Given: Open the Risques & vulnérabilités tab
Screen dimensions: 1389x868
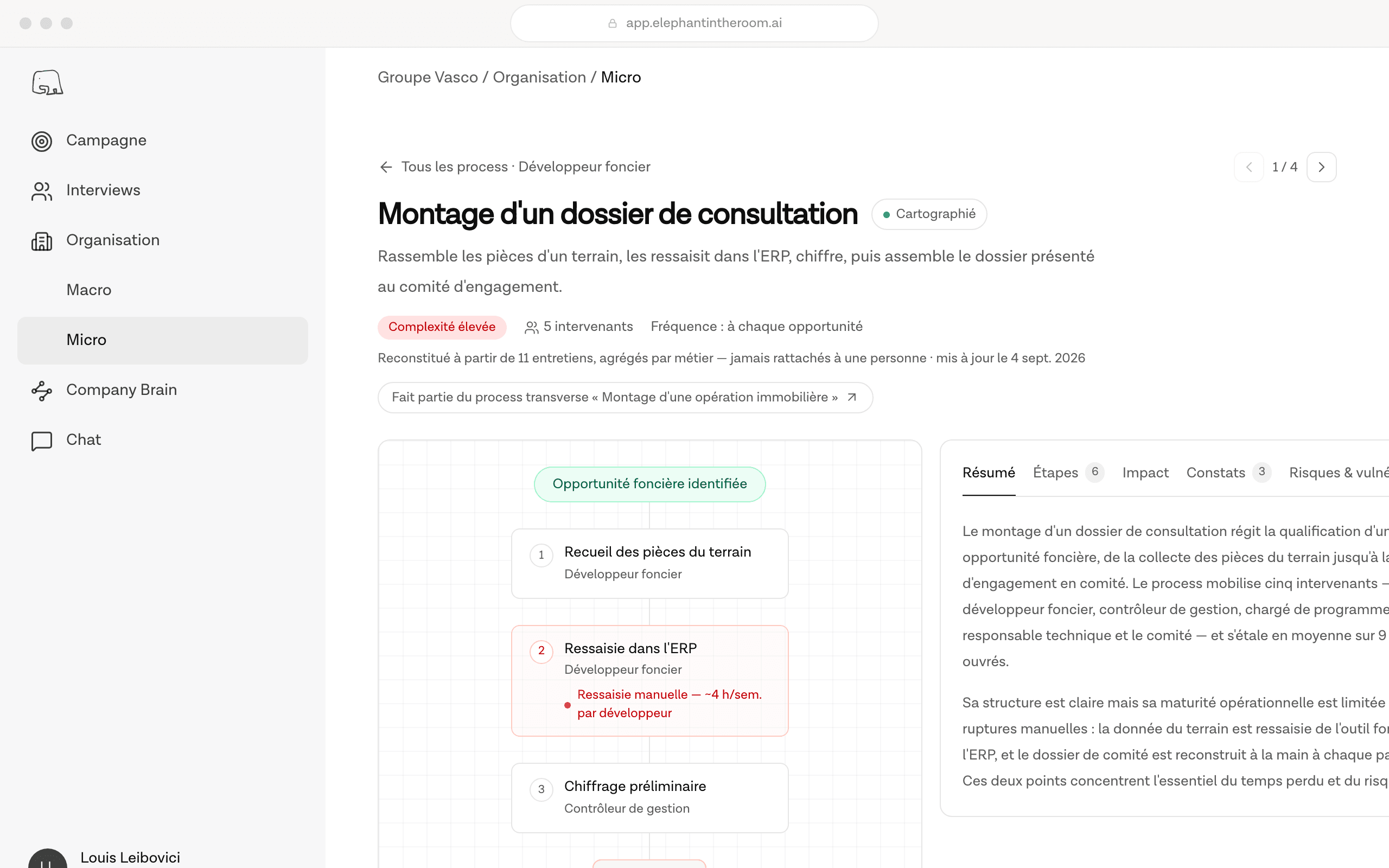Looking at the screenshot, I should point(1339,473).
